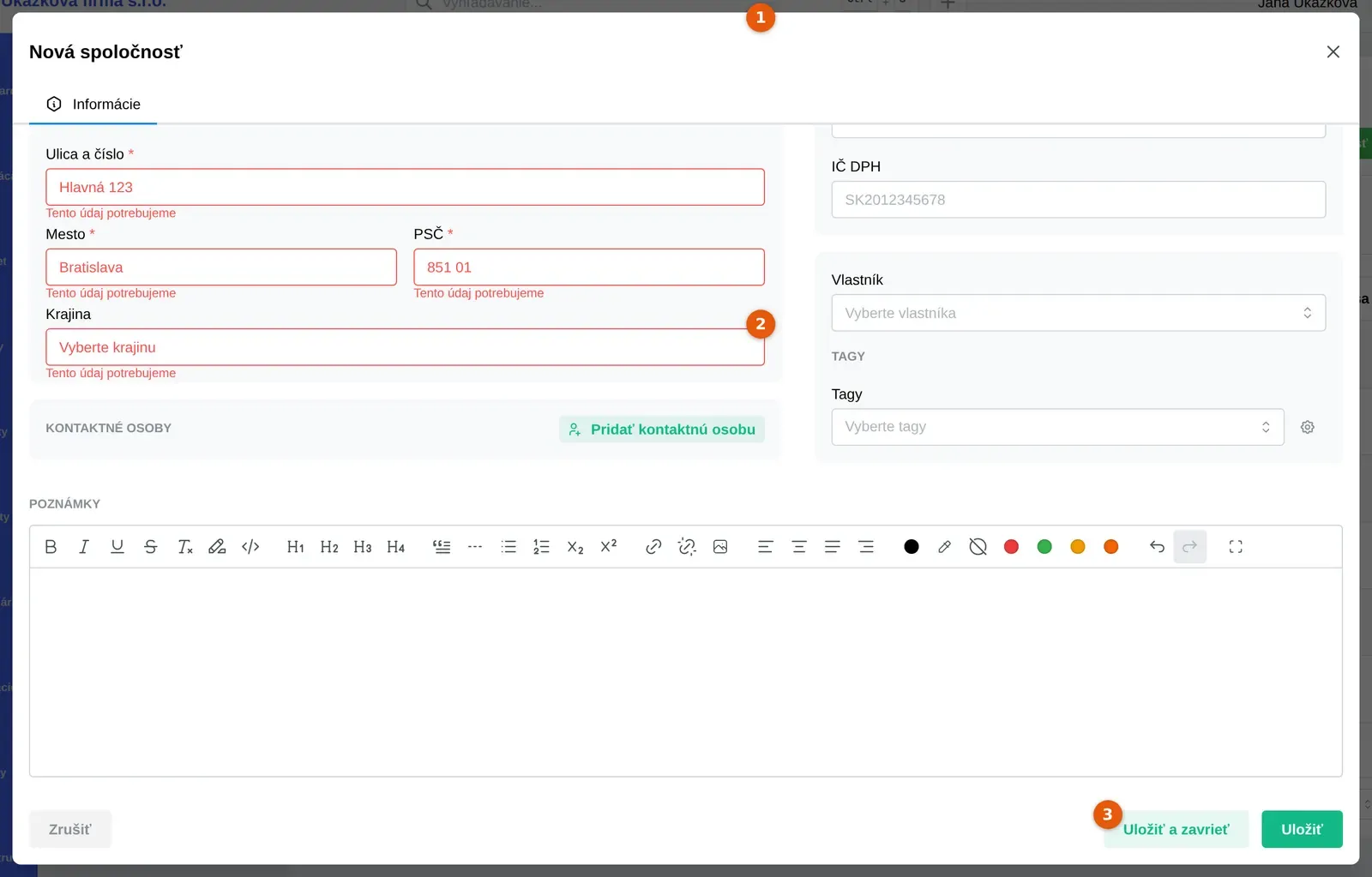This screenshot has width=1372, height=877.
Task: Click the green Uložiť button
Action: (x=1302, y=830)
